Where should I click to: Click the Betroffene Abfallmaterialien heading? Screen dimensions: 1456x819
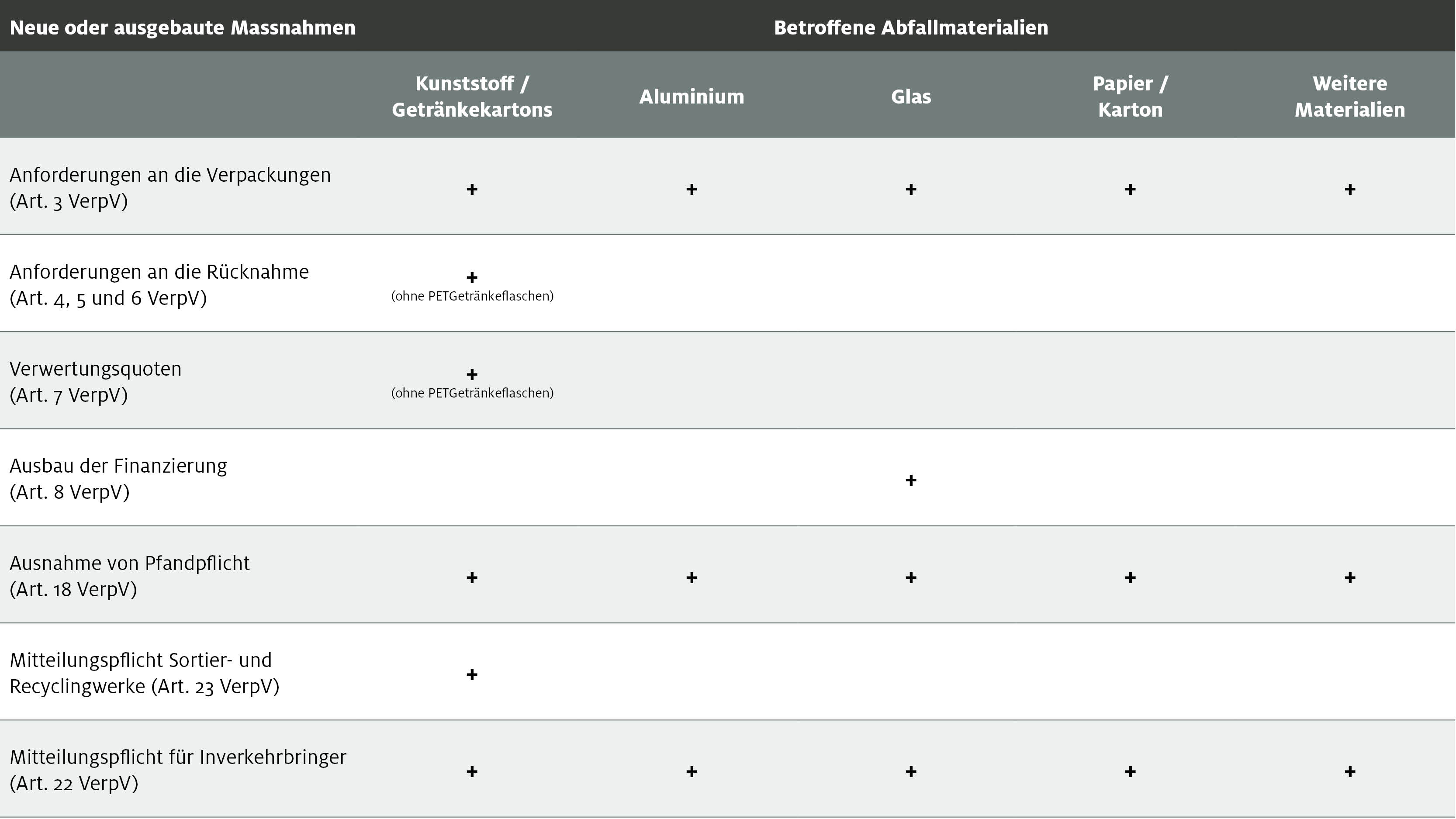coord(910,28)
